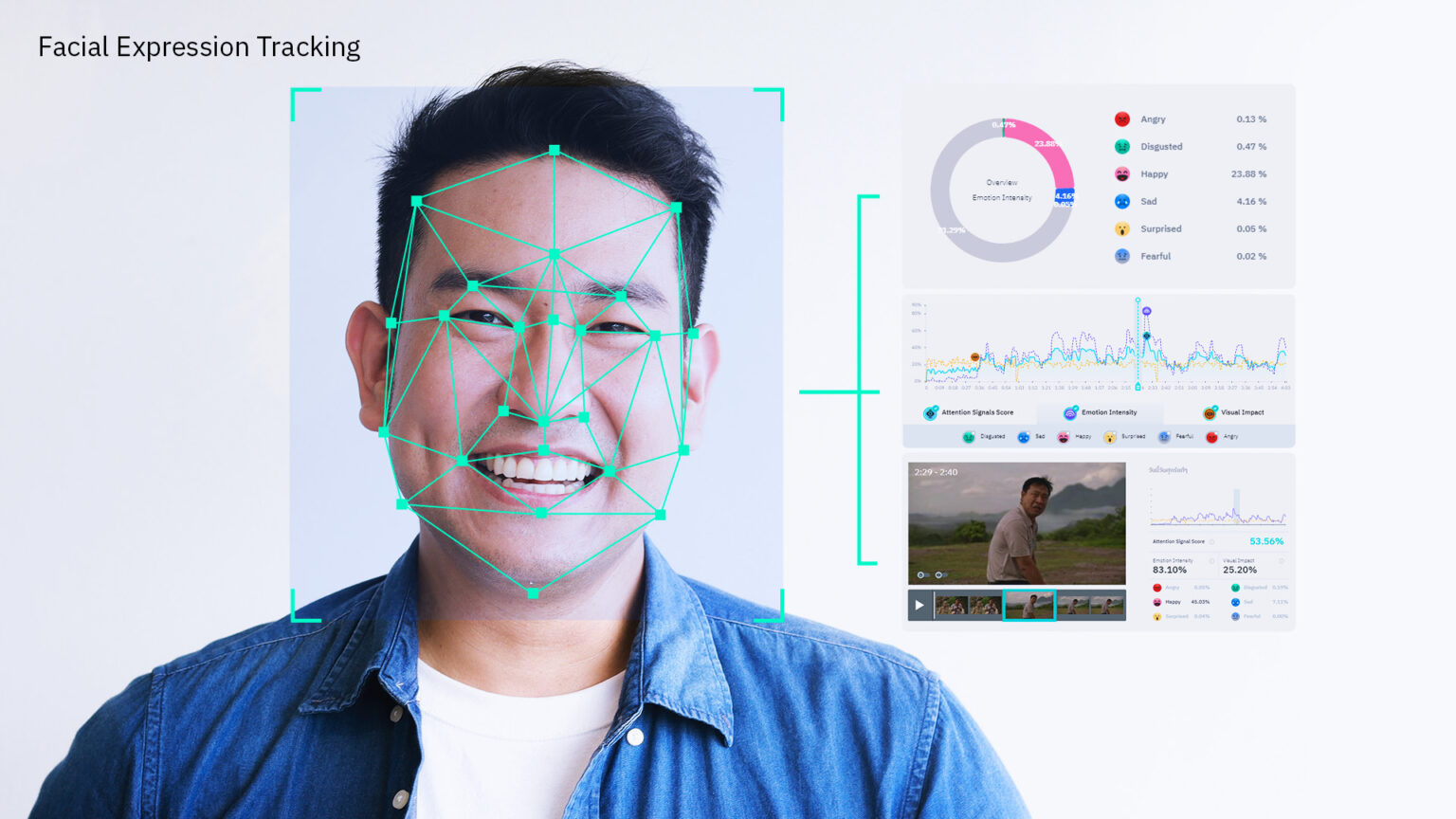Expand the Emotion Intensity info in the clip panel
Screen dimensions: 1456x819
click(x=1211, y=560)
